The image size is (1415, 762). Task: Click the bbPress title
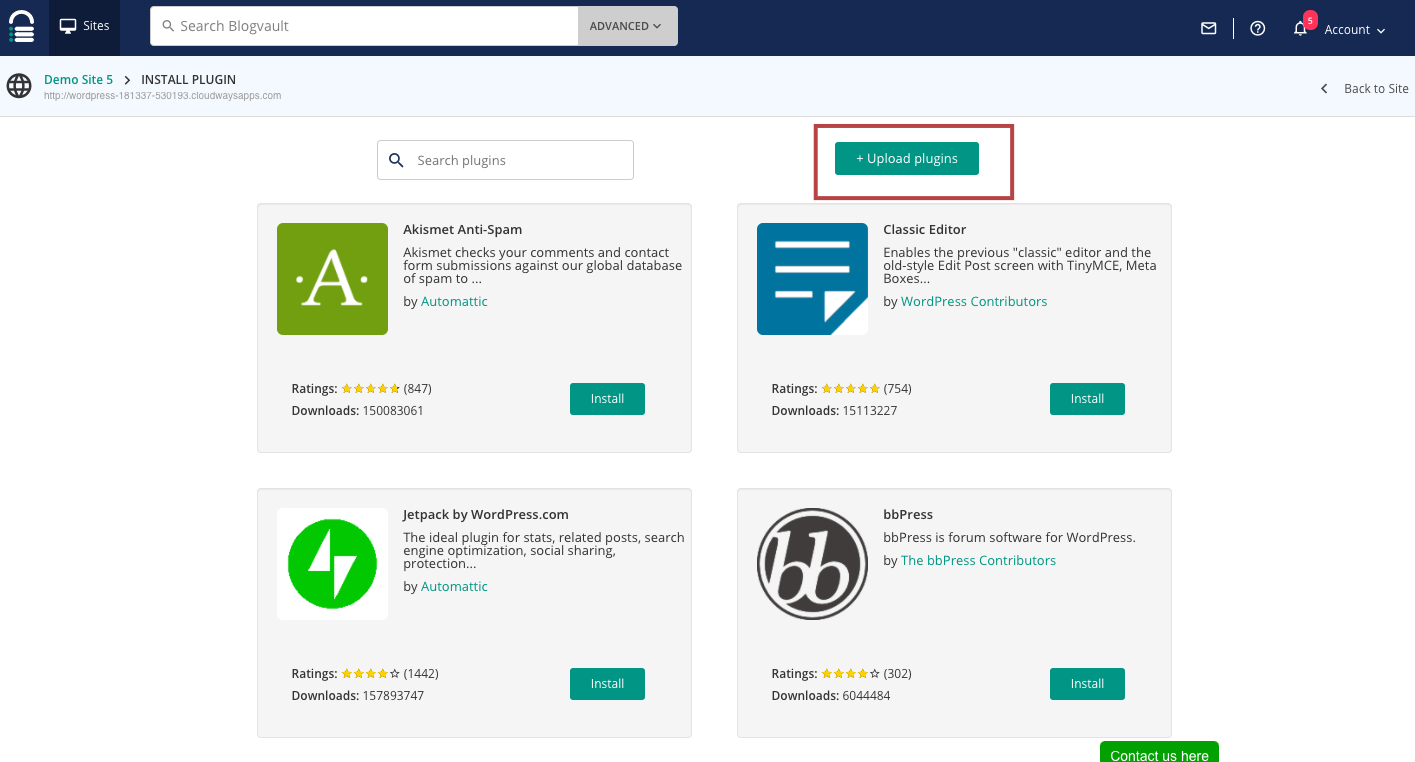(908, 514)
